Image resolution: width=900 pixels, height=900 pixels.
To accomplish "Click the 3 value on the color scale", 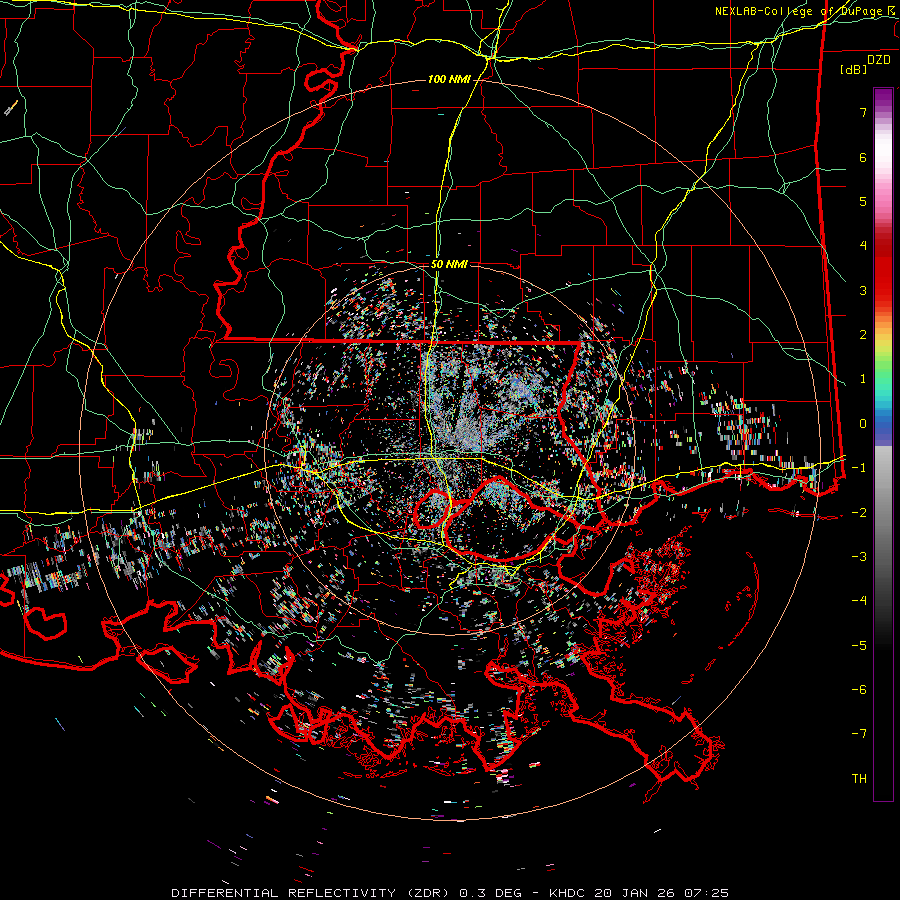I will click(863, 290).
